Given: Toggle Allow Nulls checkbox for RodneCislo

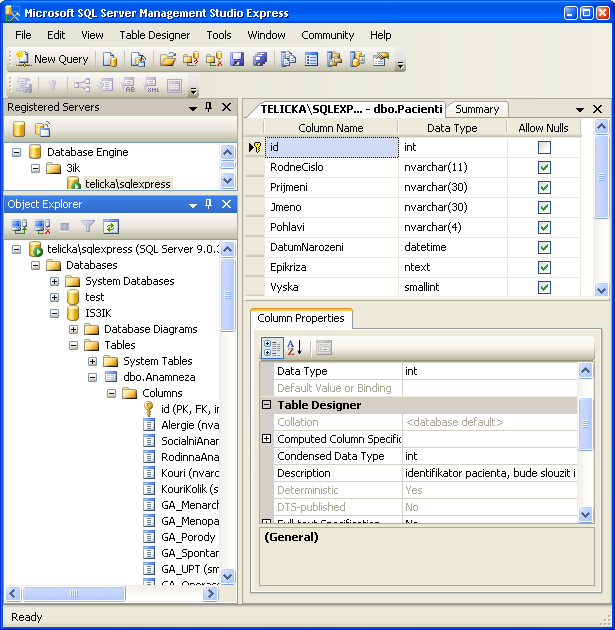Looking at the screenshot, I should (544, 168).
